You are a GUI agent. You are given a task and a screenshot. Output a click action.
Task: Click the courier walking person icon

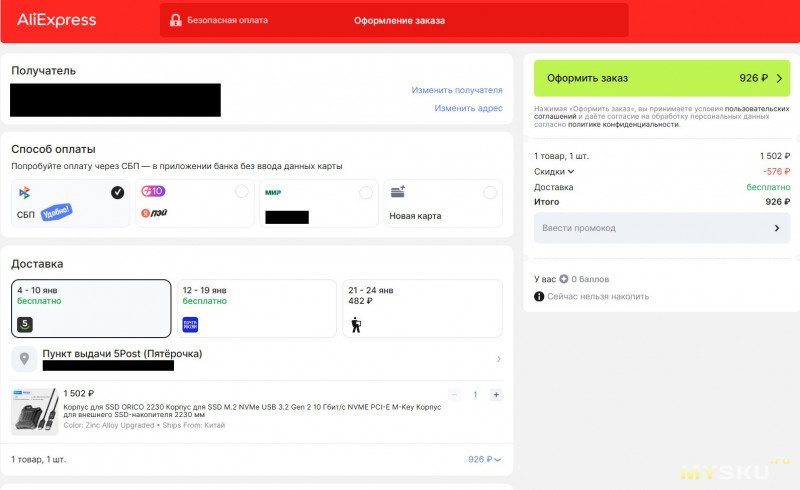(355, 324)
